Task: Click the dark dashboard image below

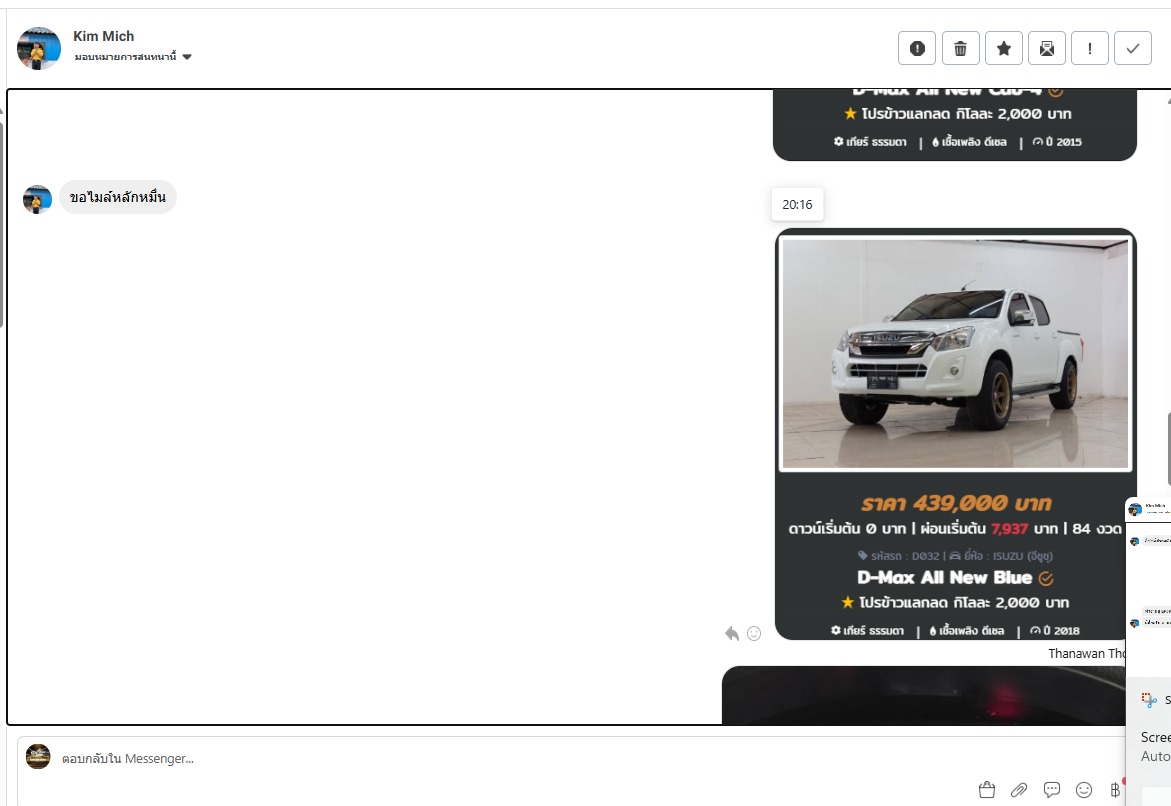Action: (924, 695)
